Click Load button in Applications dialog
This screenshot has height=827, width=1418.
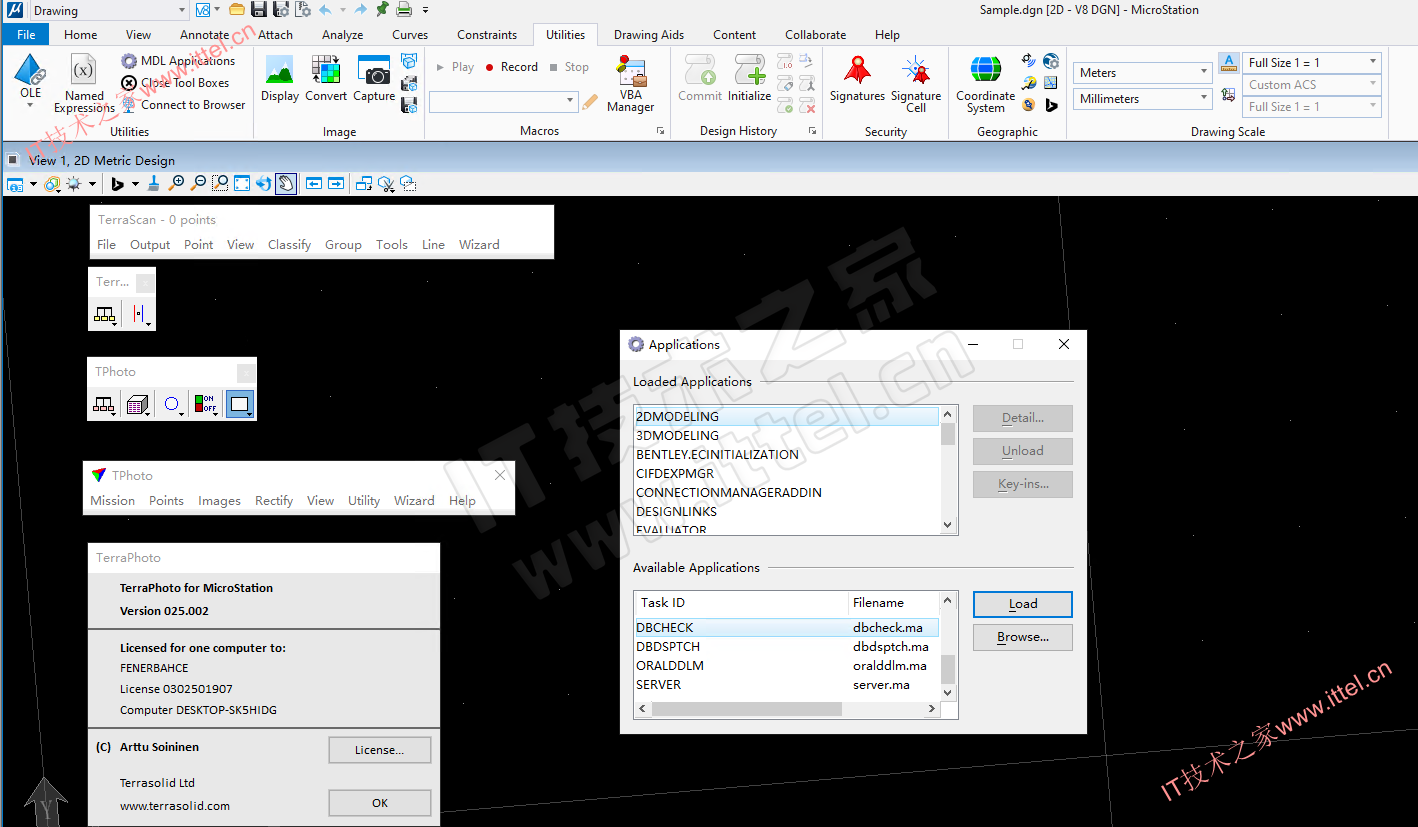coord(1023,604)
